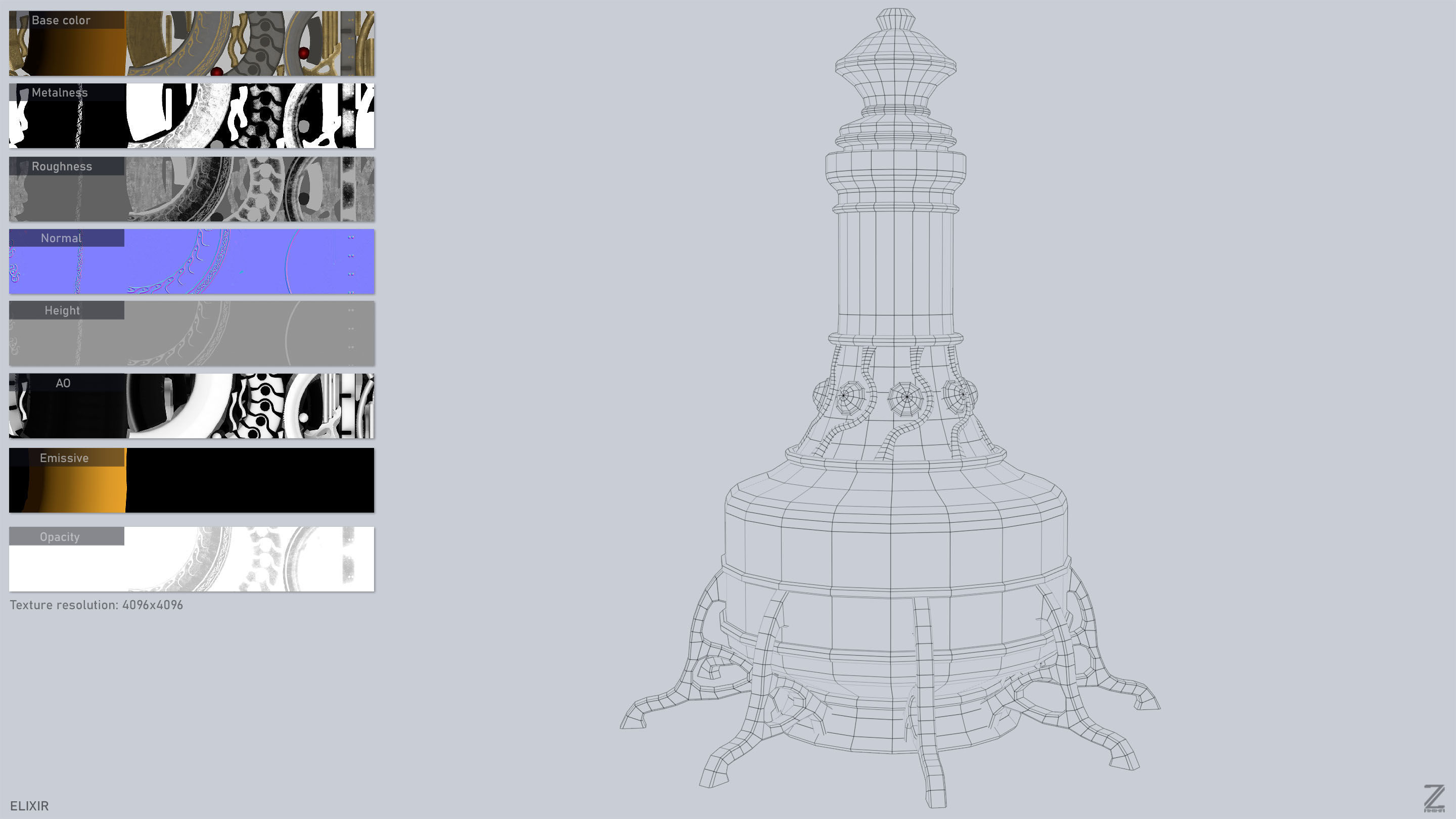This screenshot has width=1456, height=819.
Task: Click the 'Roughness' label
Action: point(62,166)
